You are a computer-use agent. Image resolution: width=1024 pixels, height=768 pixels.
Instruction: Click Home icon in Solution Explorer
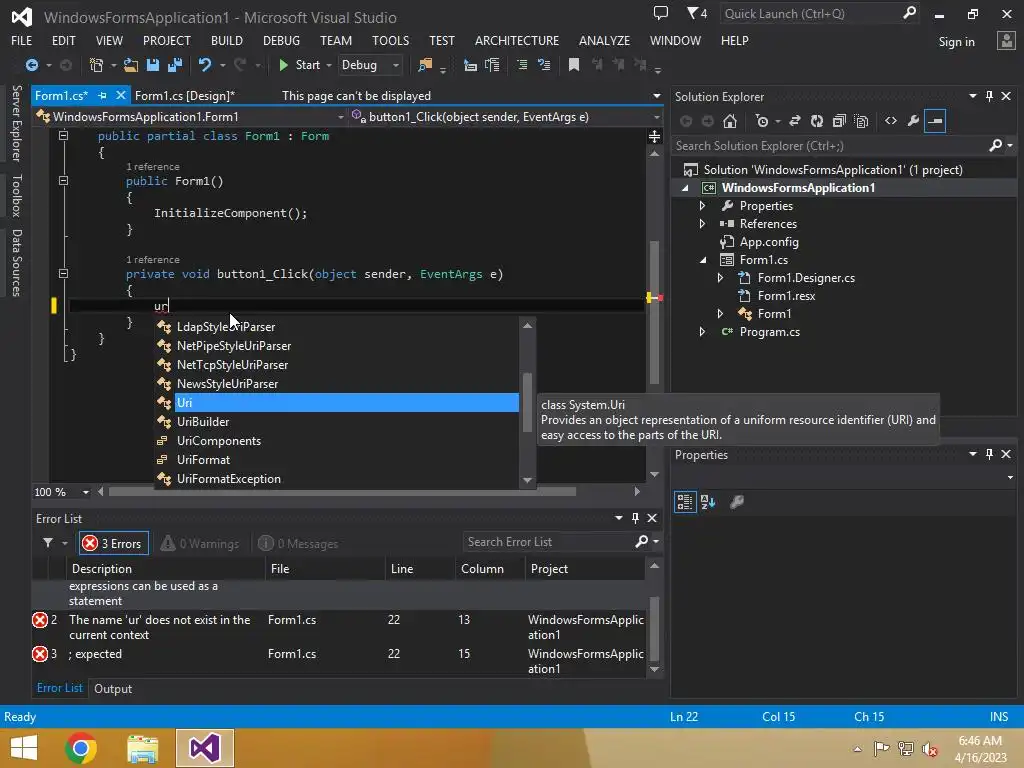click(730, 121)
